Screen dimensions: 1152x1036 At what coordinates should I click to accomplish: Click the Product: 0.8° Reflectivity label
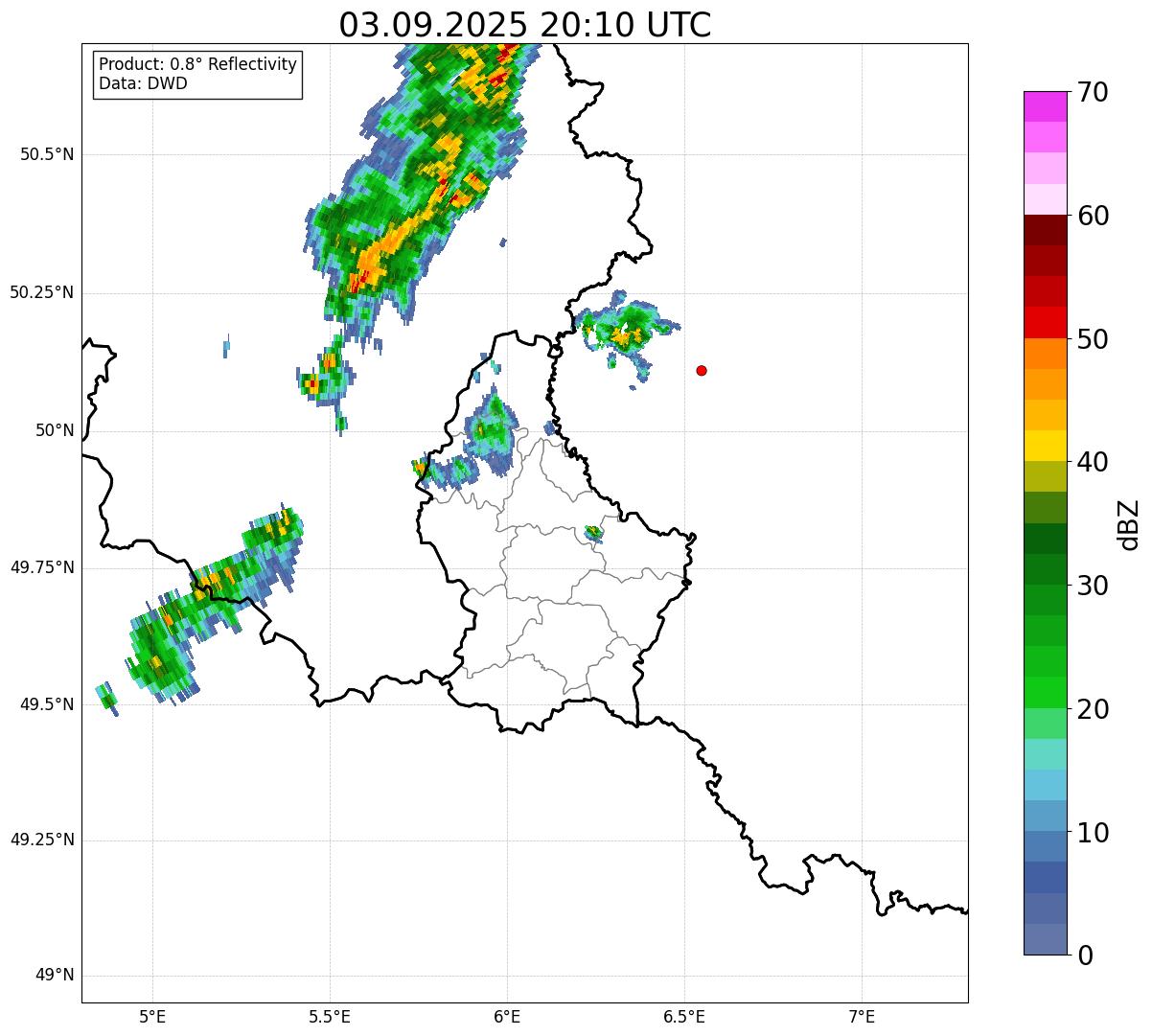click(x=198, y=64)
